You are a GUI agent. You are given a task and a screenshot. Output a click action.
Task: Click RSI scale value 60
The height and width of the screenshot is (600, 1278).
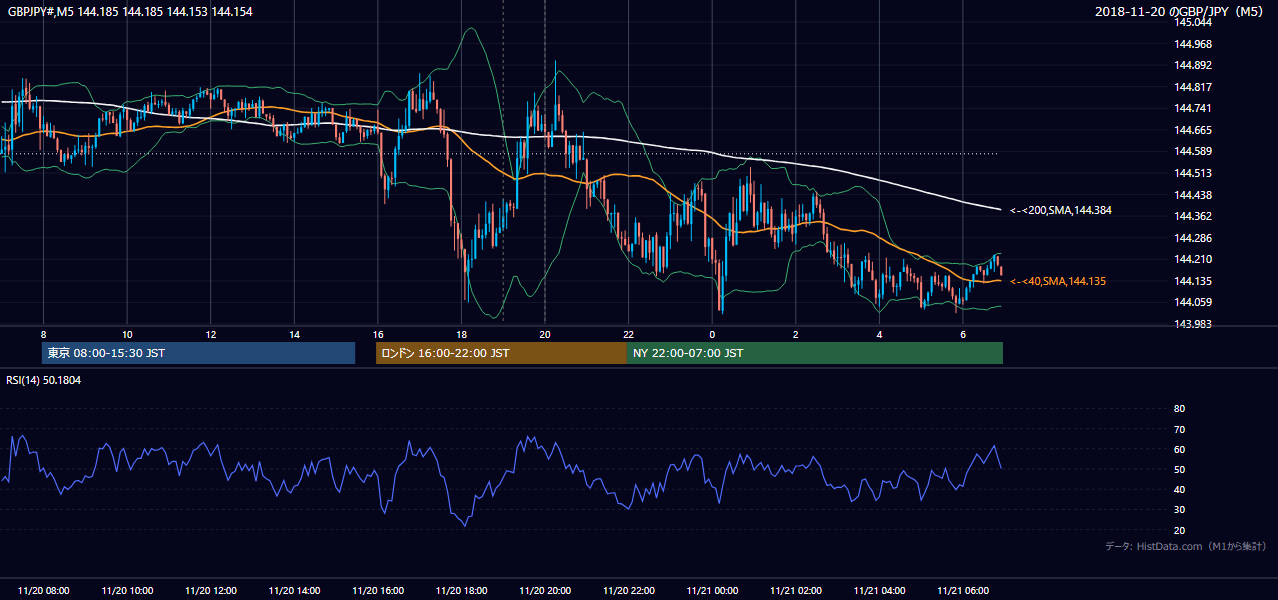(x=1179, y=449)
